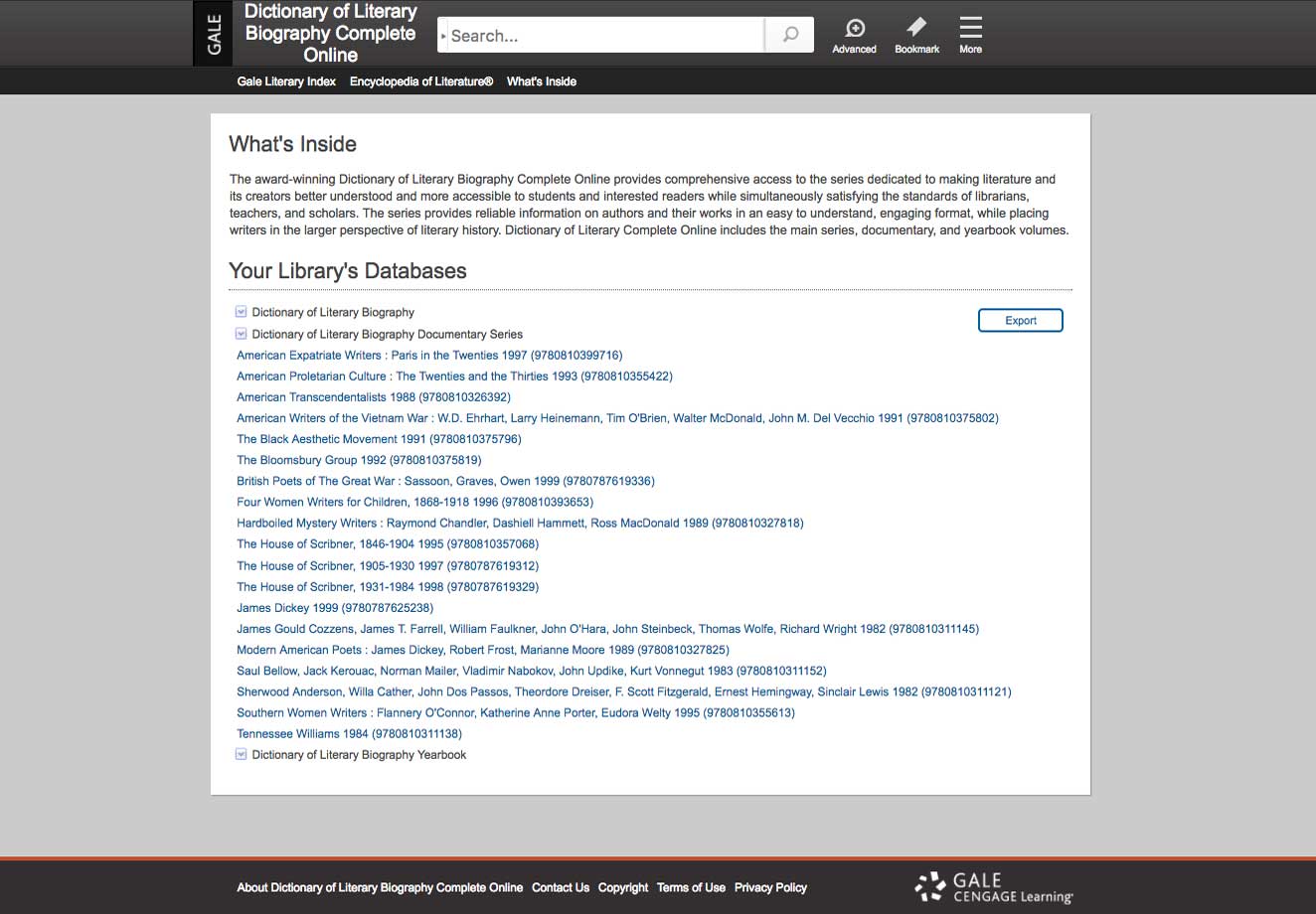Screen dimensions: 1316x914
Task: Open Four Women Writers for Children
Action: pyautogui.click(x=414, y=502)
